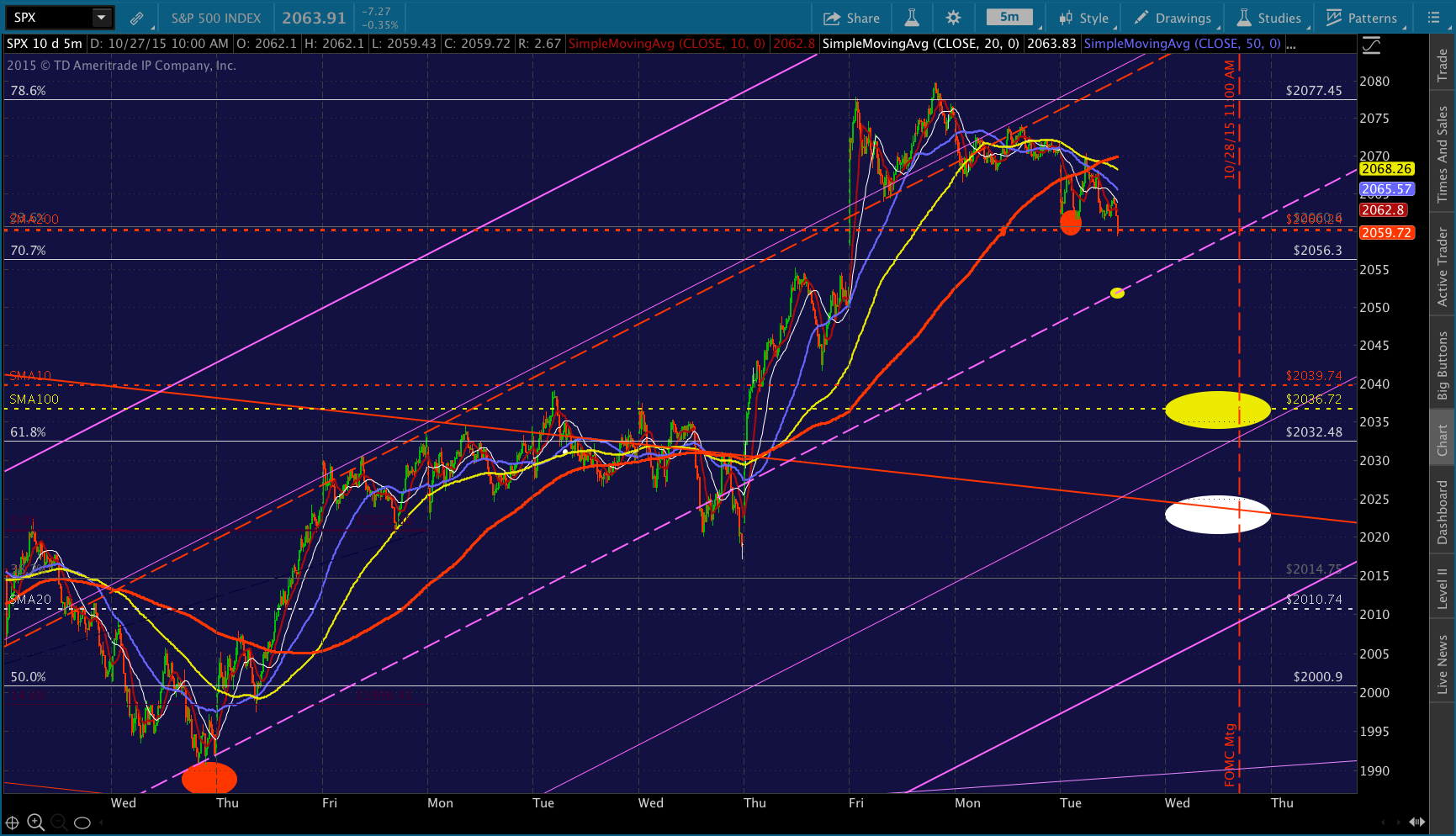Click the chart expansion arrows icon

click(1417, 822)
